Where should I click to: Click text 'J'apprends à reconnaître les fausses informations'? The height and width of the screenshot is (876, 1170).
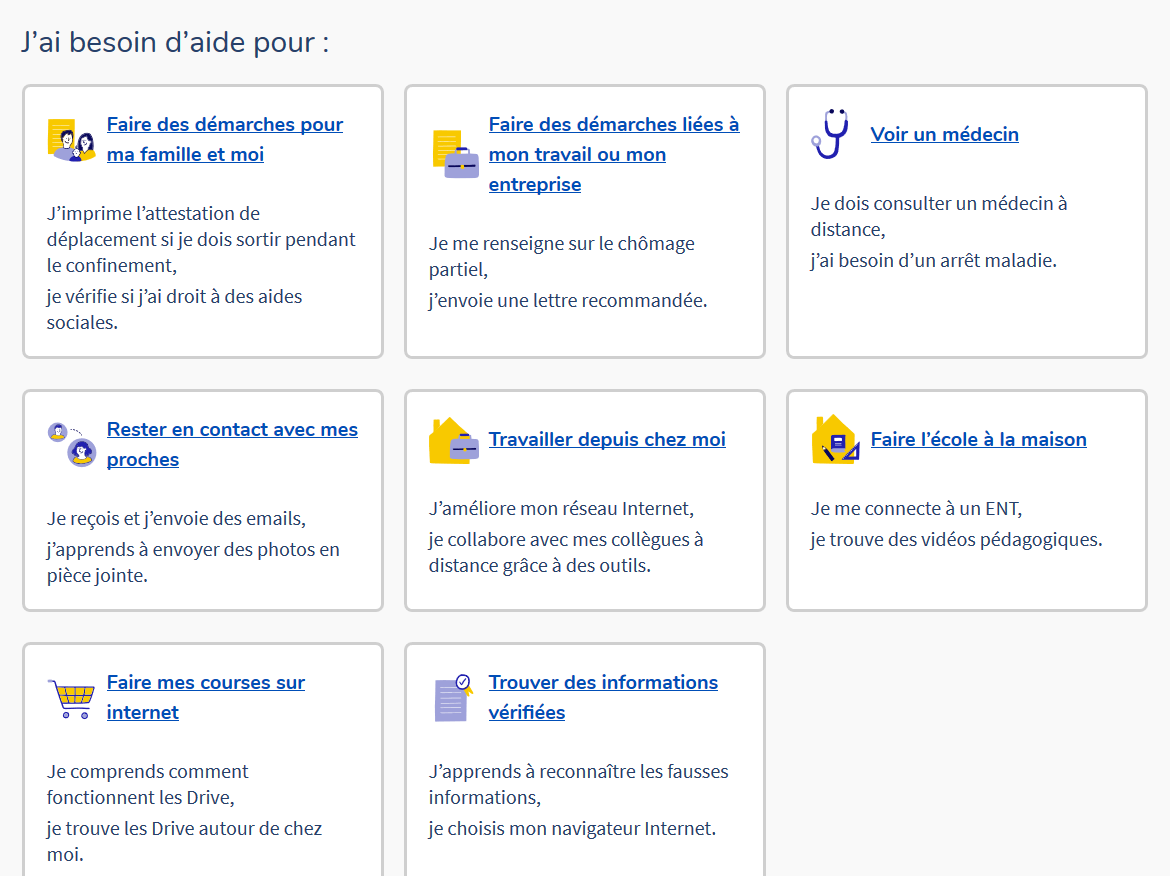coord(578,784)
